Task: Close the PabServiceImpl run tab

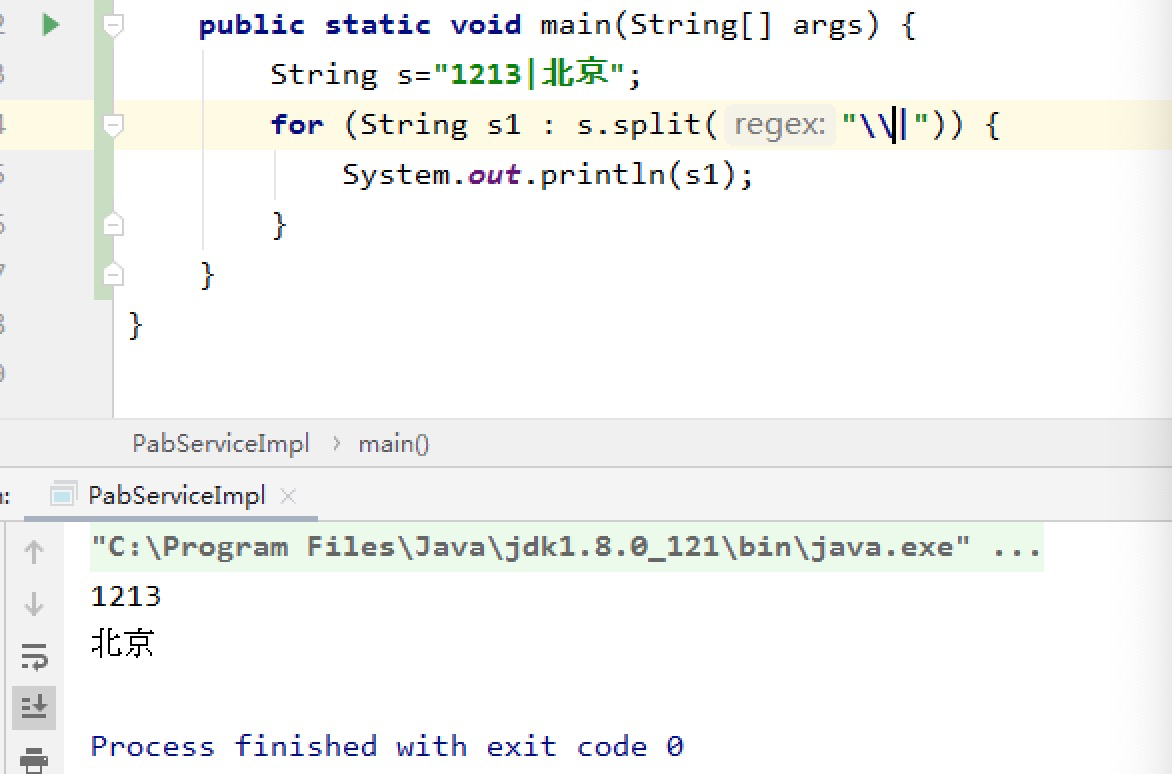Action: [x=288, y=495]
